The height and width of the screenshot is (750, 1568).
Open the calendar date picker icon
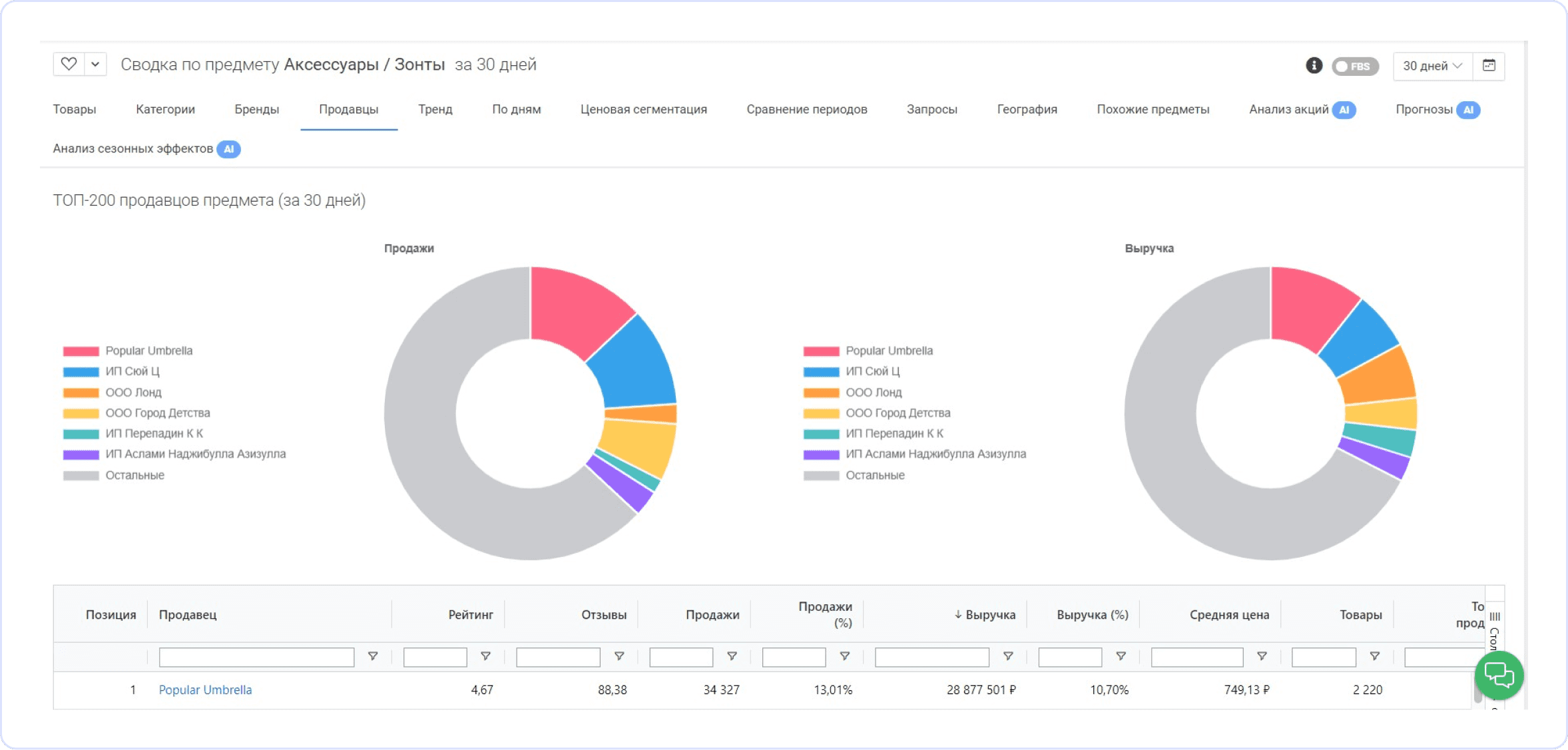(x=1489, y=65)
